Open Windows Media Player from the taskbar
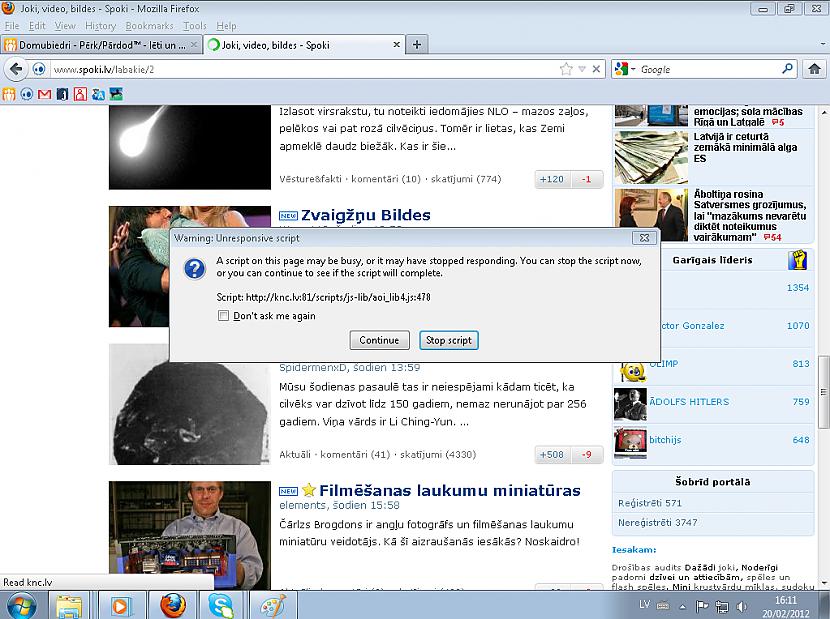830x619 pixels. coord(120,605)
